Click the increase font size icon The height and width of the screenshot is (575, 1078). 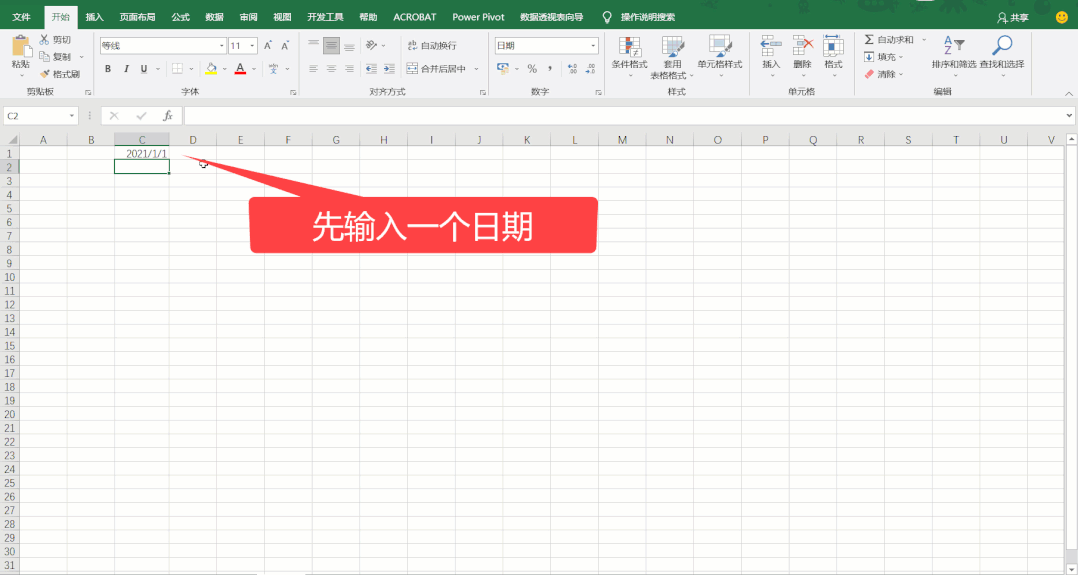268,46
